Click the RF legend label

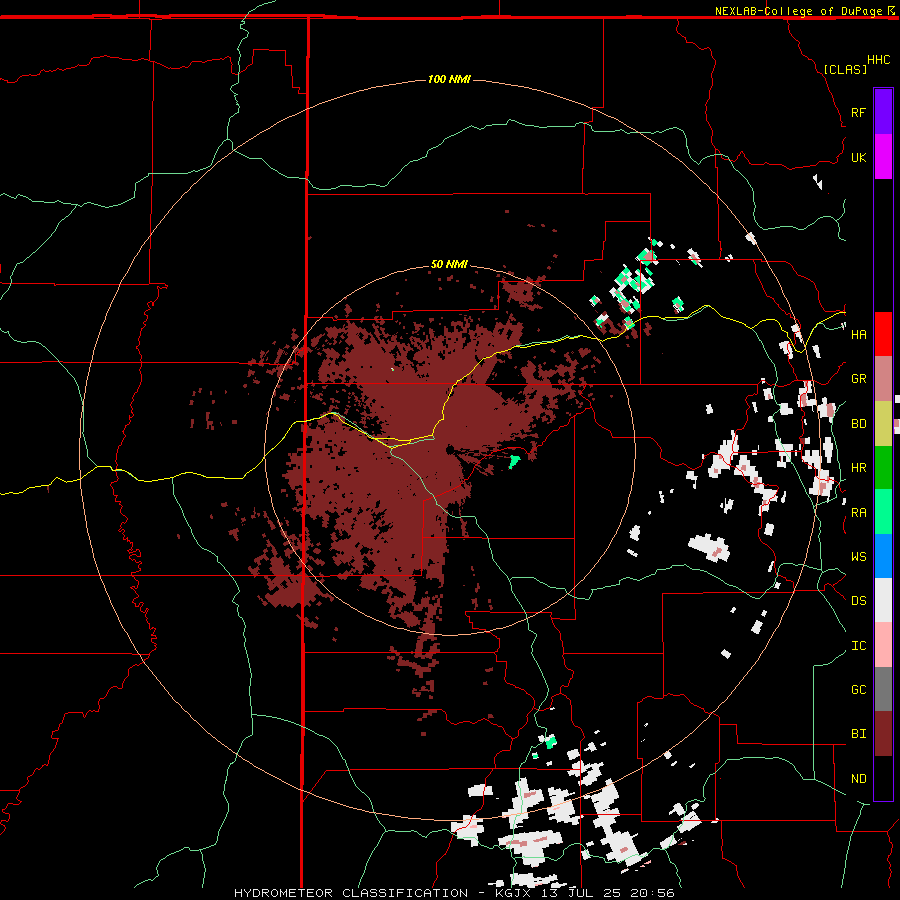click(x=858, y=113)
